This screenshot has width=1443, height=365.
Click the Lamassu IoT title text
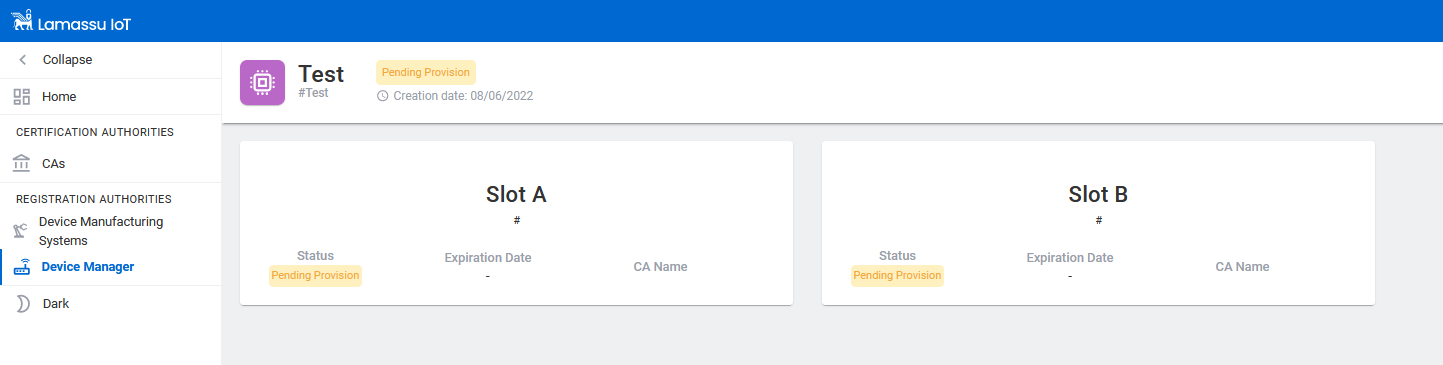(84, 21)
